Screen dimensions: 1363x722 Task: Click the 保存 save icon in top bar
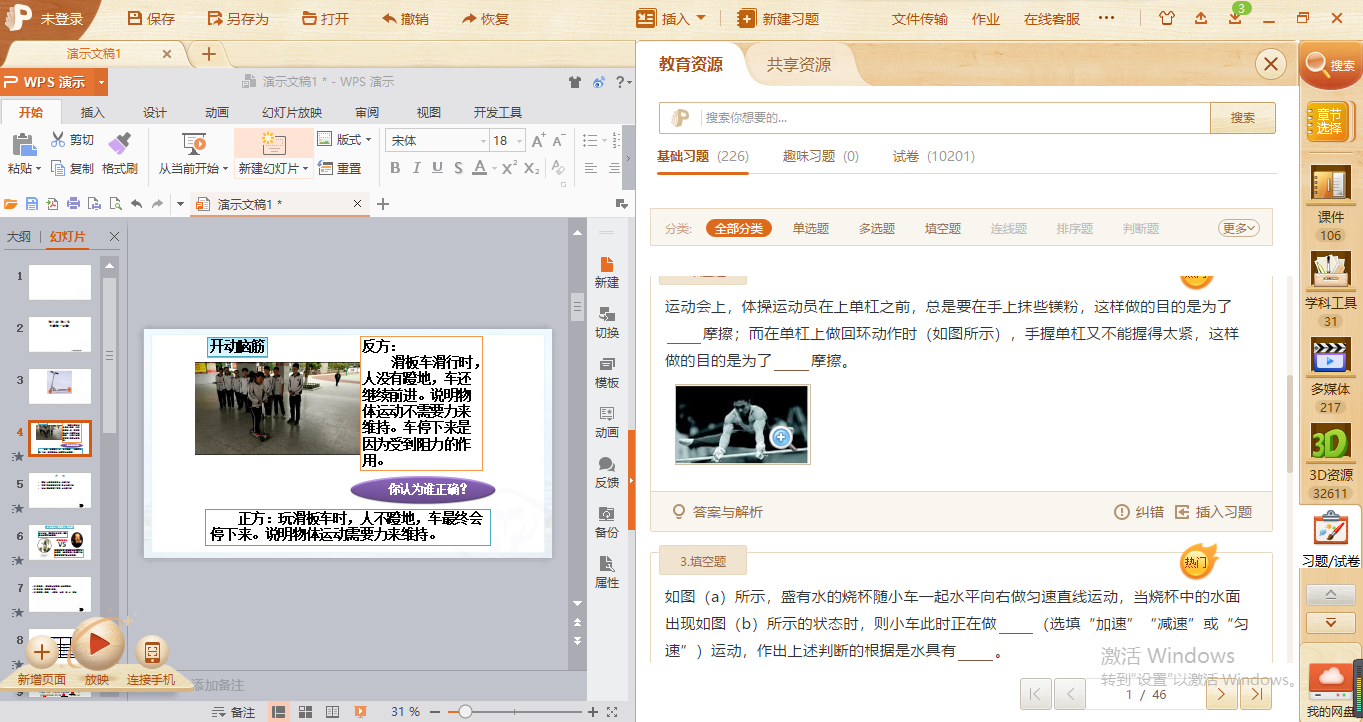coord(136,18)
